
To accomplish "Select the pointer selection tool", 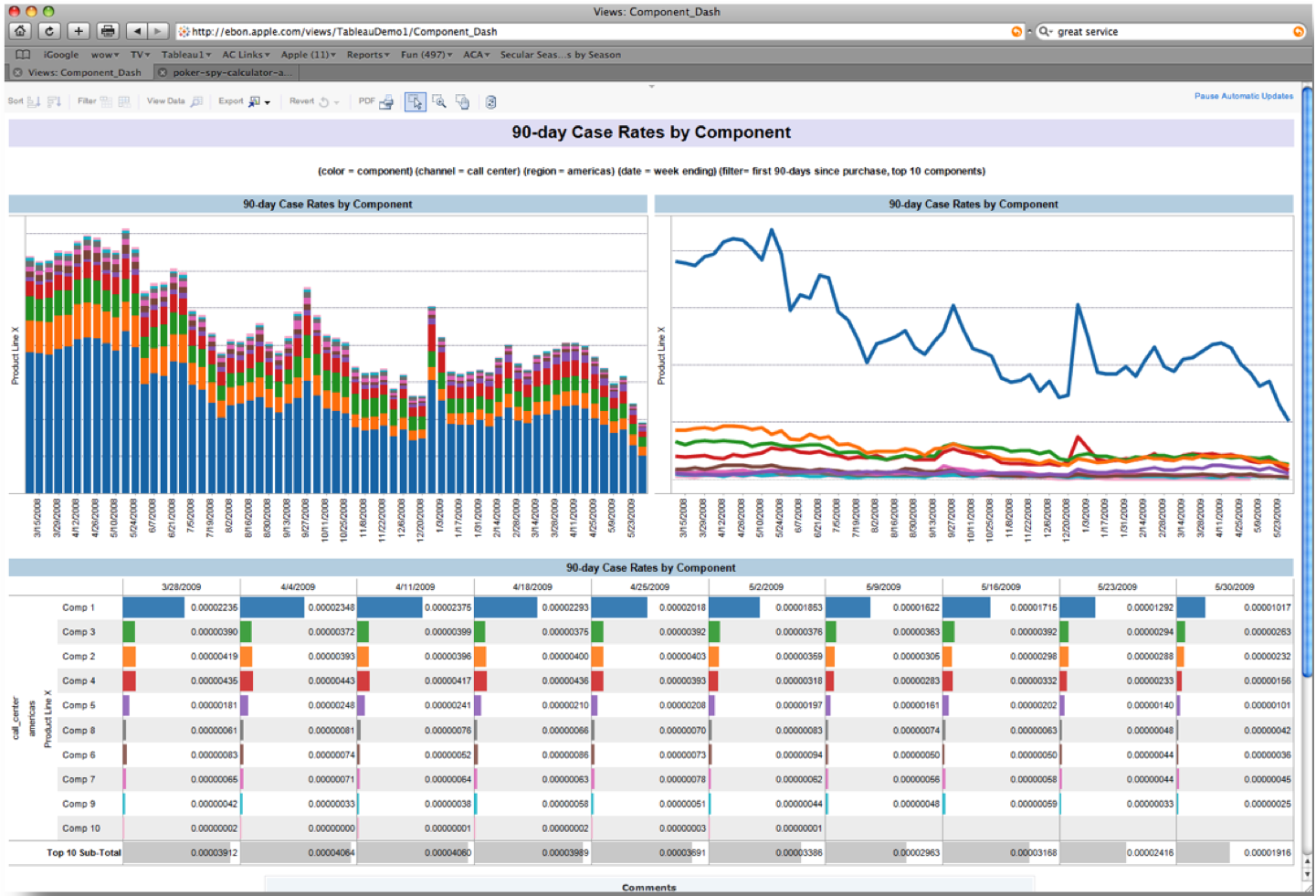I will [416, 102].
